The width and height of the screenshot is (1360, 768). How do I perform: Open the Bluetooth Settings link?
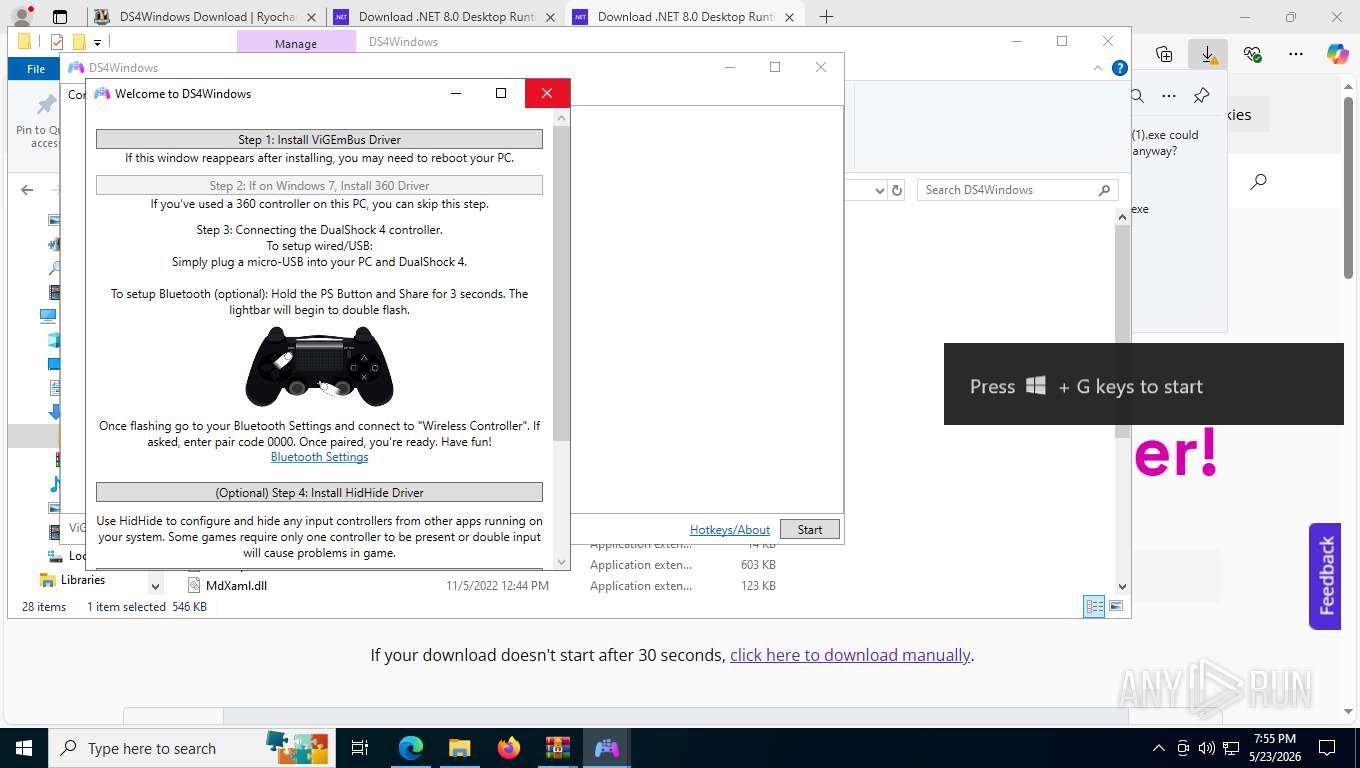319,457
